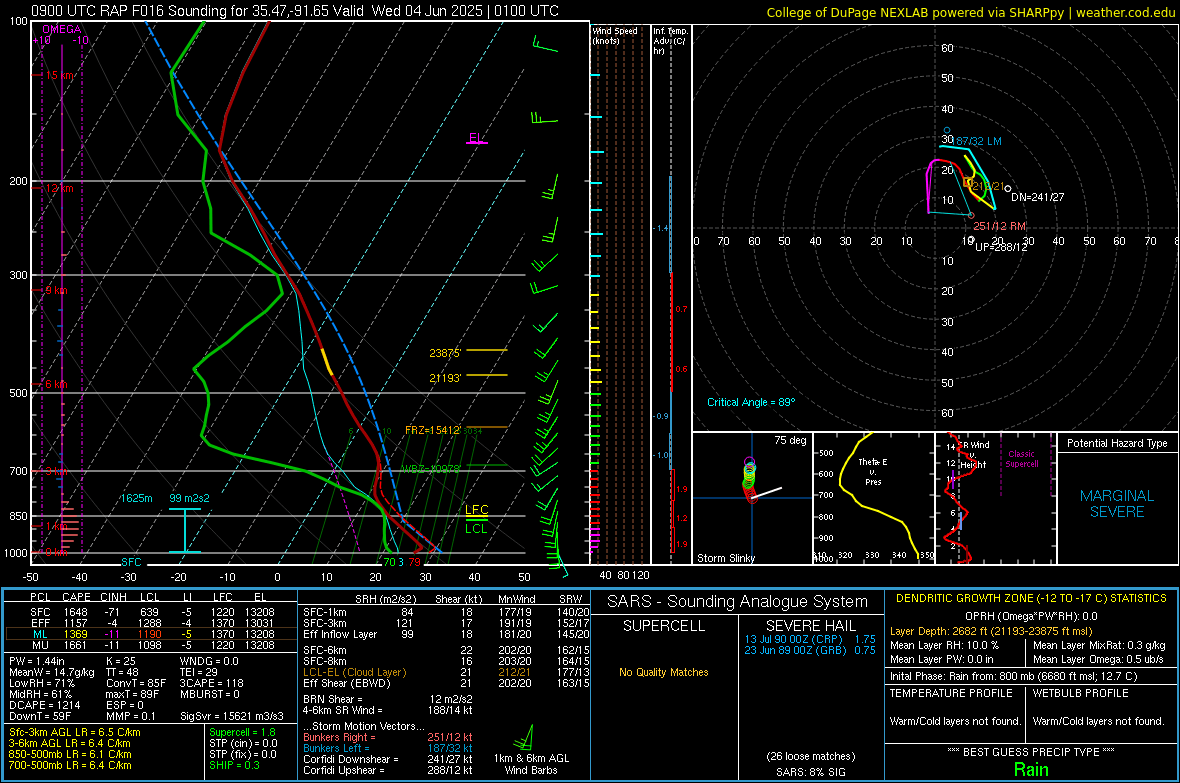The width and height of the screenshot is (1180, 783).
Task: Click the MU parcel row in CAPE table
Action: [x=151, y=644]
